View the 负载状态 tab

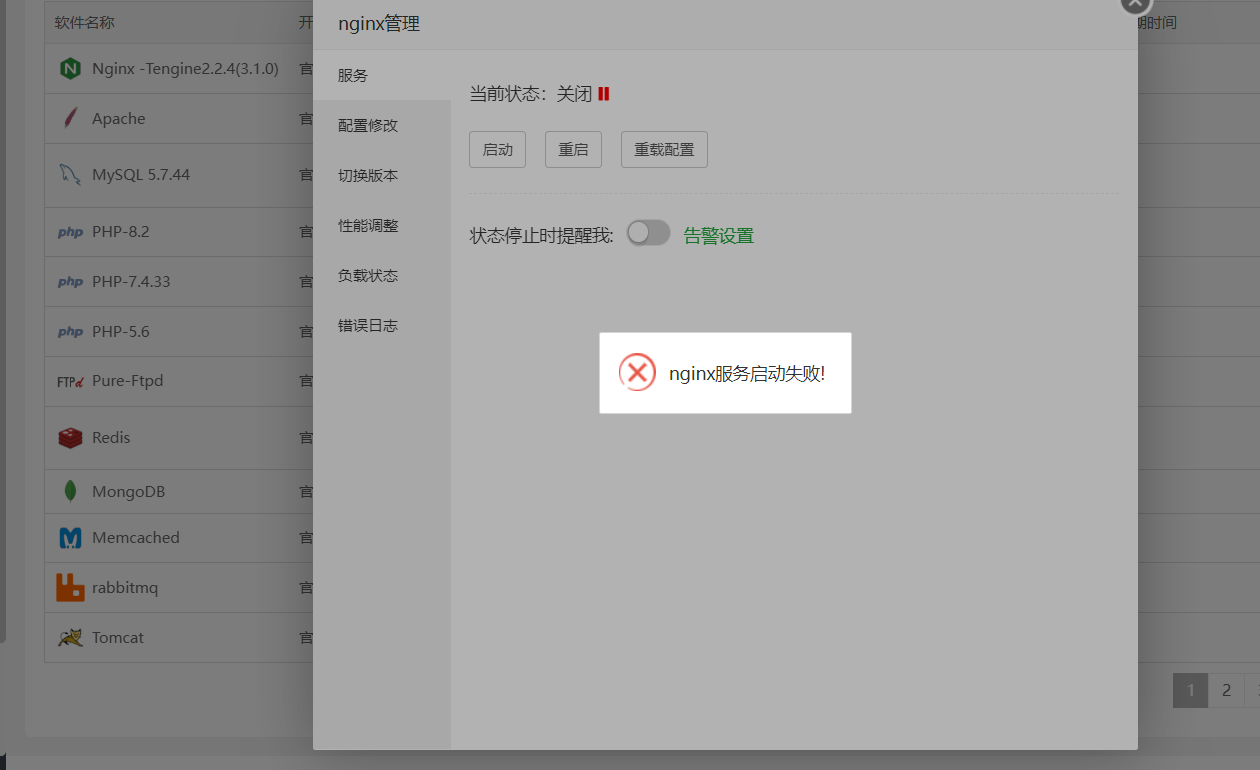(382, 275)
